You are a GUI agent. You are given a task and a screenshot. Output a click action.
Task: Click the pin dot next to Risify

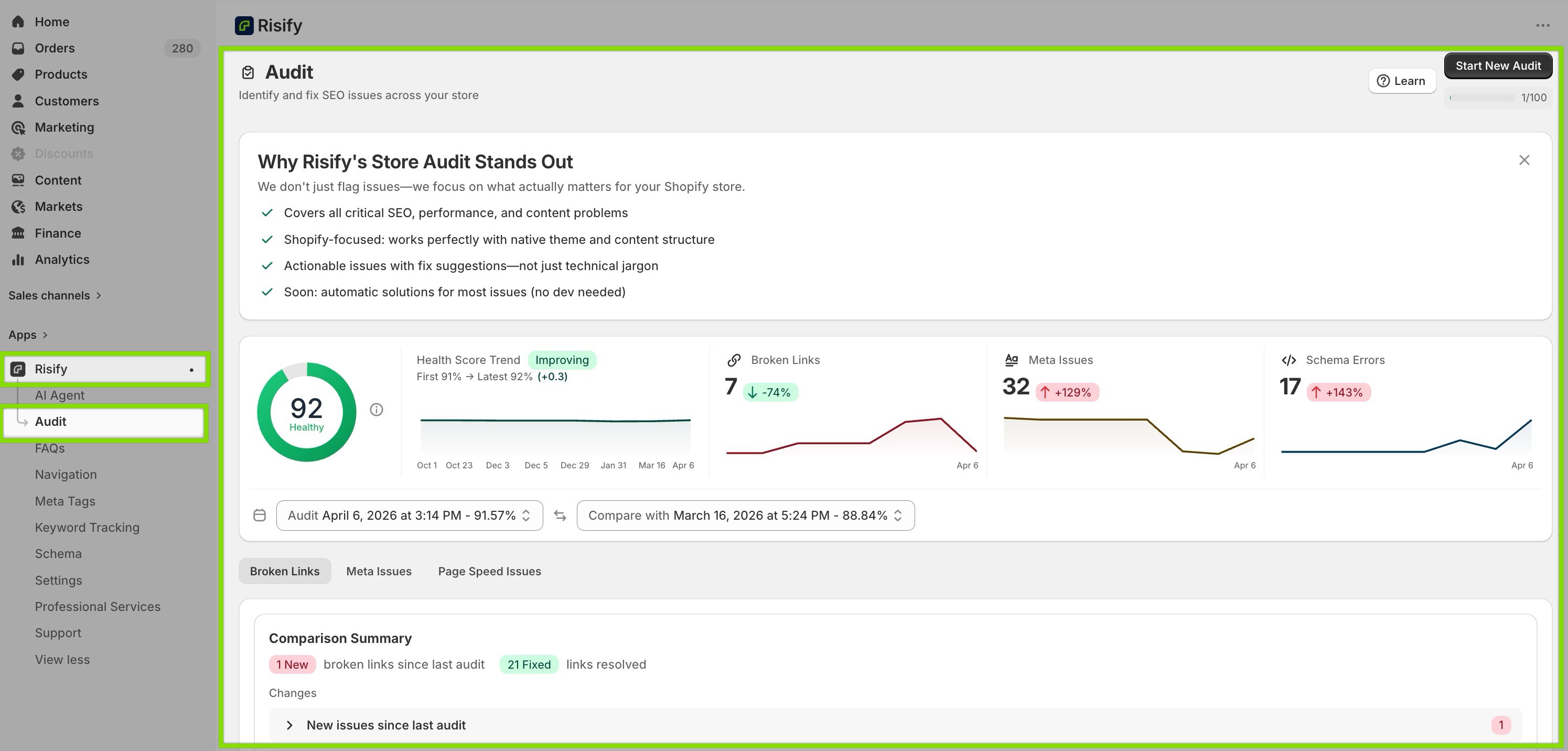coord(192,369)
